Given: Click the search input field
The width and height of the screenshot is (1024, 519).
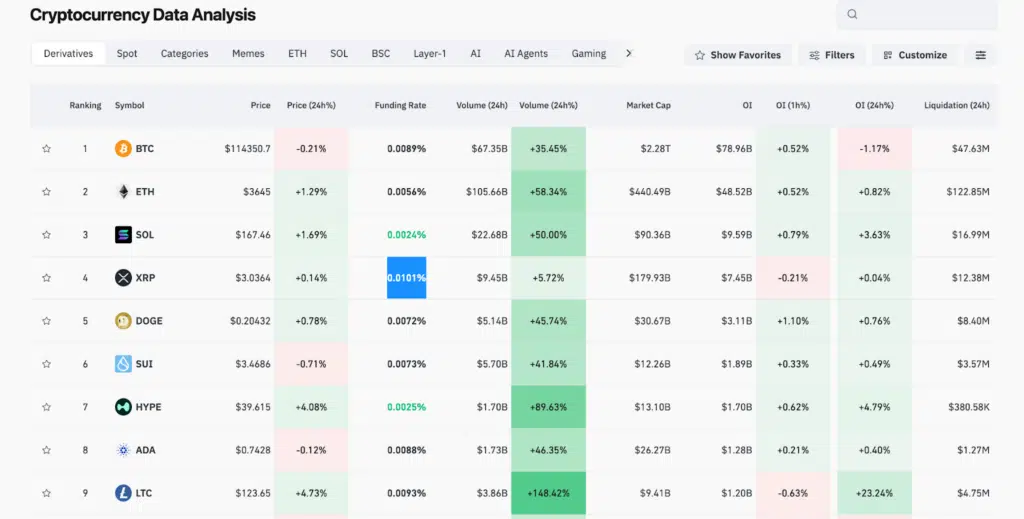Looking at the screenshot, I should click(925, 14).
